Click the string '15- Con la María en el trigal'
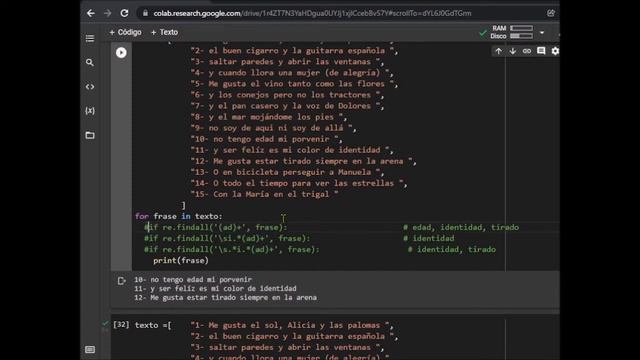Image resolution: width=640 pixels, height=360 pixels. (x=264, y=194)
